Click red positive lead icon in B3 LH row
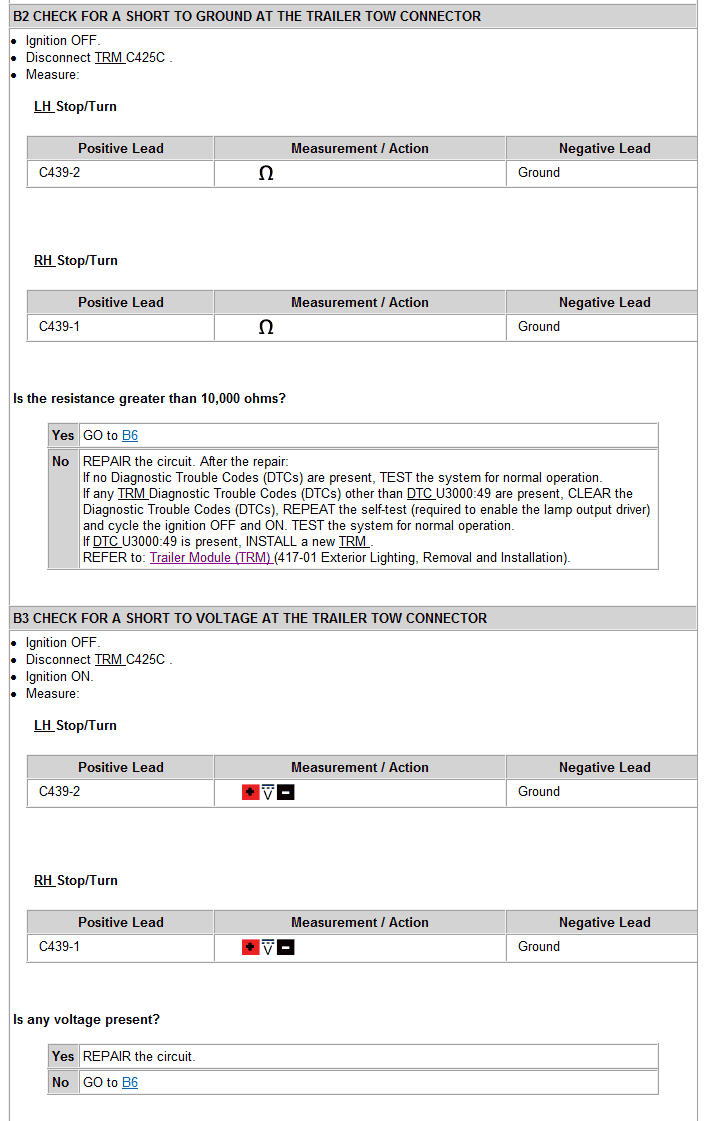Viewport: 713px width, 1121px height. 250,793
